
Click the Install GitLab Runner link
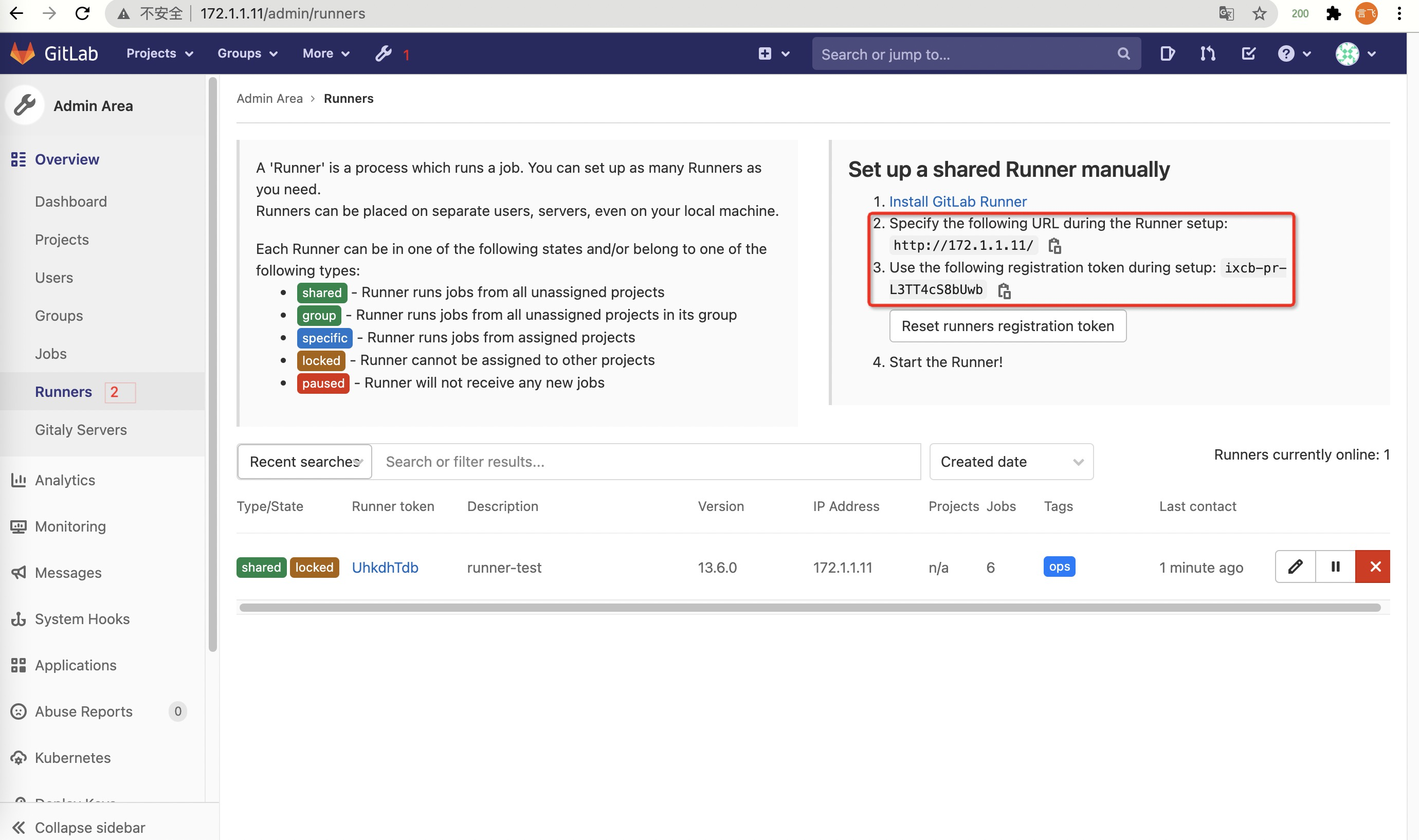958,202
